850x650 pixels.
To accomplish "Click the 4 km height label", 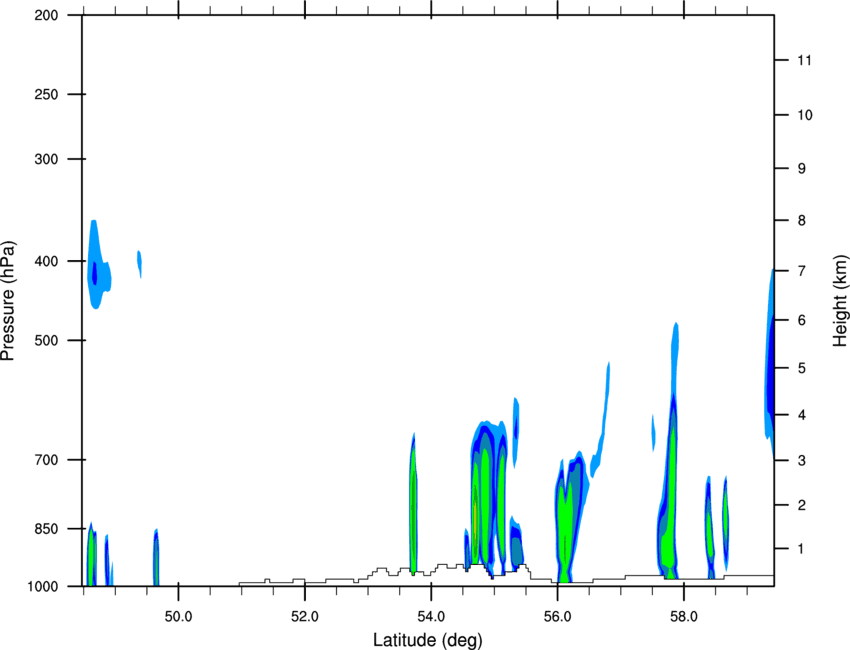I will (802, 415).
